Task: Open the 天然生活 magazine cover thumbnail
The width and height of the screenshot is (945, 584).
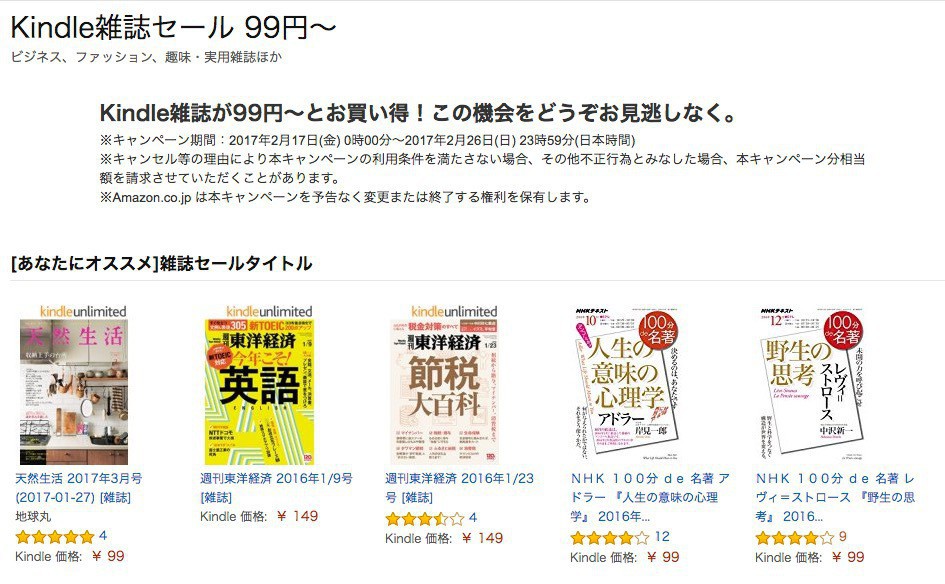Action: [x=74, y=392]
